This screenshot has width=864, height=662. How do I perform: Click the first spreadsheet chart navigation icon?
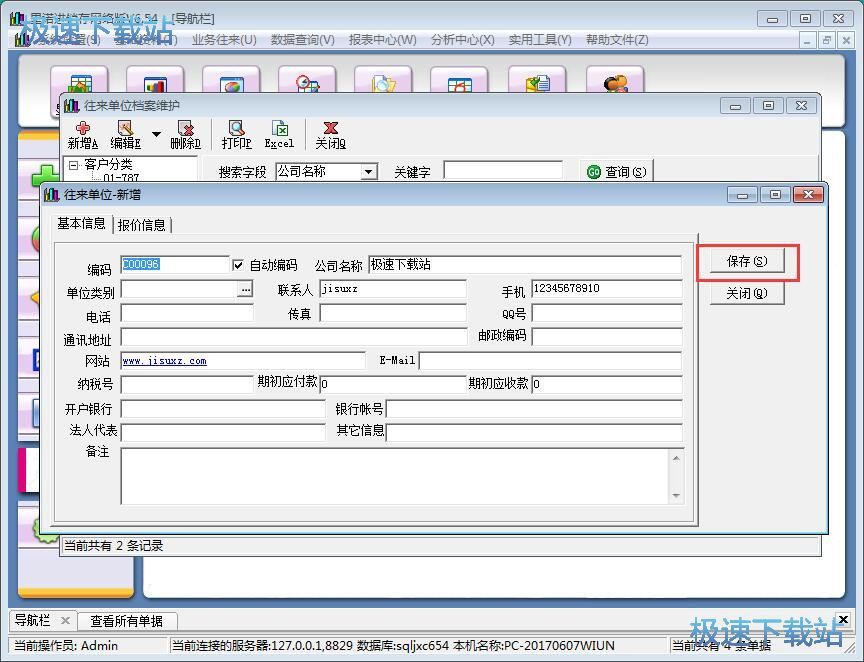point(79,81)
